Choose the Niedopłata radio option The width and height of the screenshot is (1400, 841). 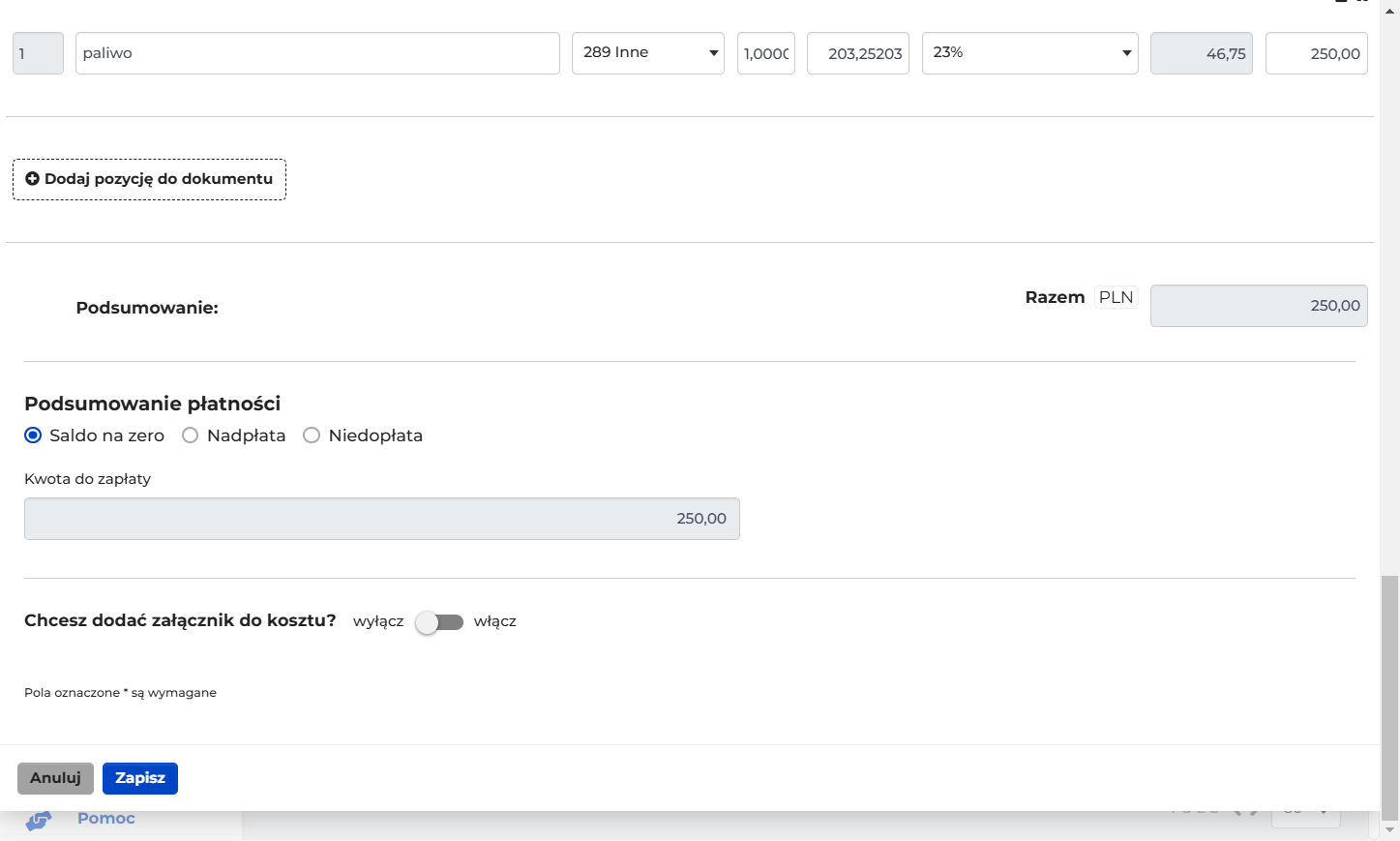coord(312,436)
